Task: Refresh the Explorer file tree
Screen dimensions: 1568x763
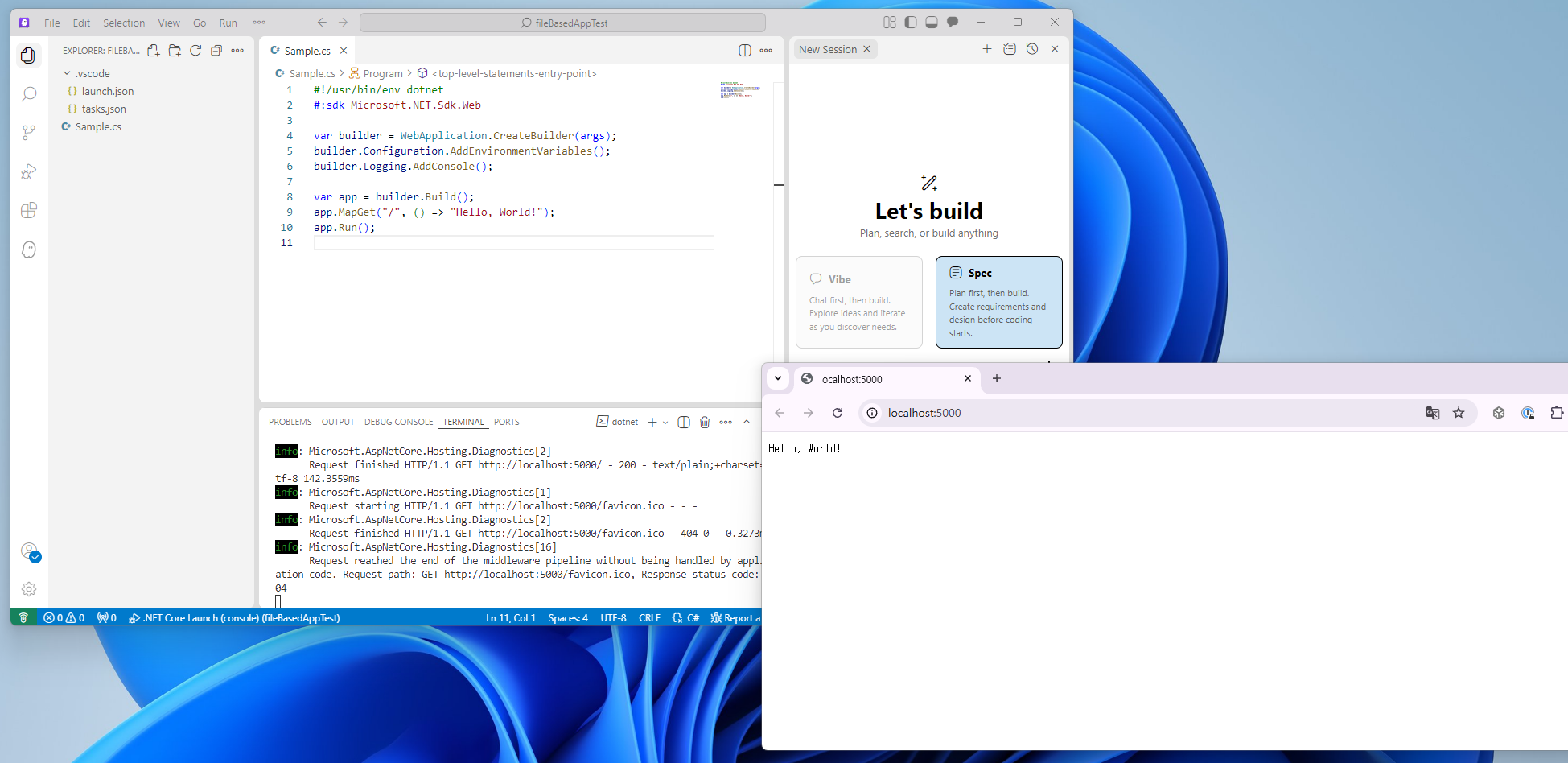Action: pyautogui.click(x=195, y=51)
